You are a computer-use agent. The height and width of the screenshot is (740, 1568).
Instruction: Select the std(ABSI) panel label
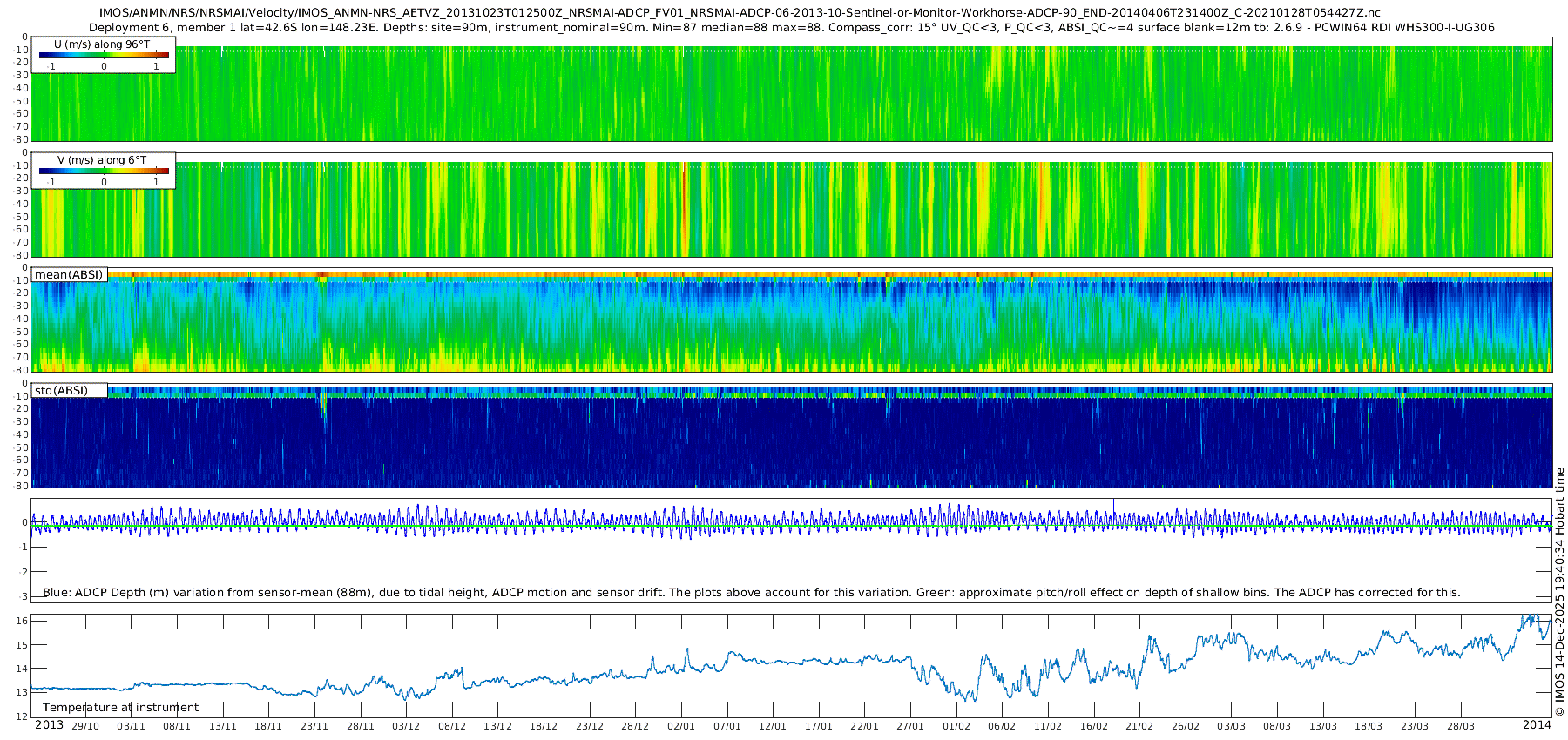click(x=62, y=390)
